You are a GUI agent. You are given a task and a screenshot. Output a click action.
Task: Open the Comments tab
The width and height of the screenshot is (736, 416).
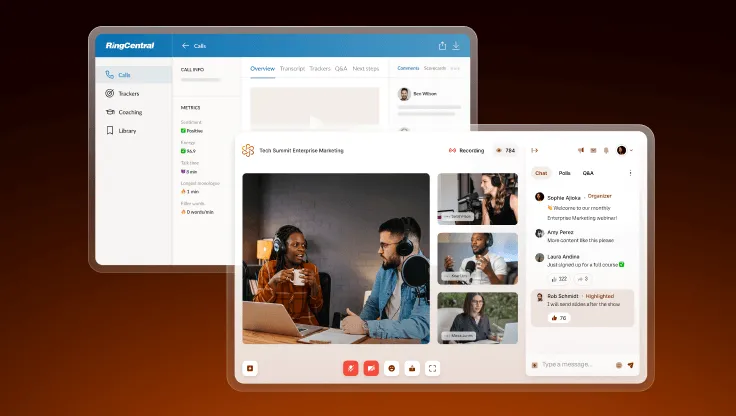click(408, 68)
